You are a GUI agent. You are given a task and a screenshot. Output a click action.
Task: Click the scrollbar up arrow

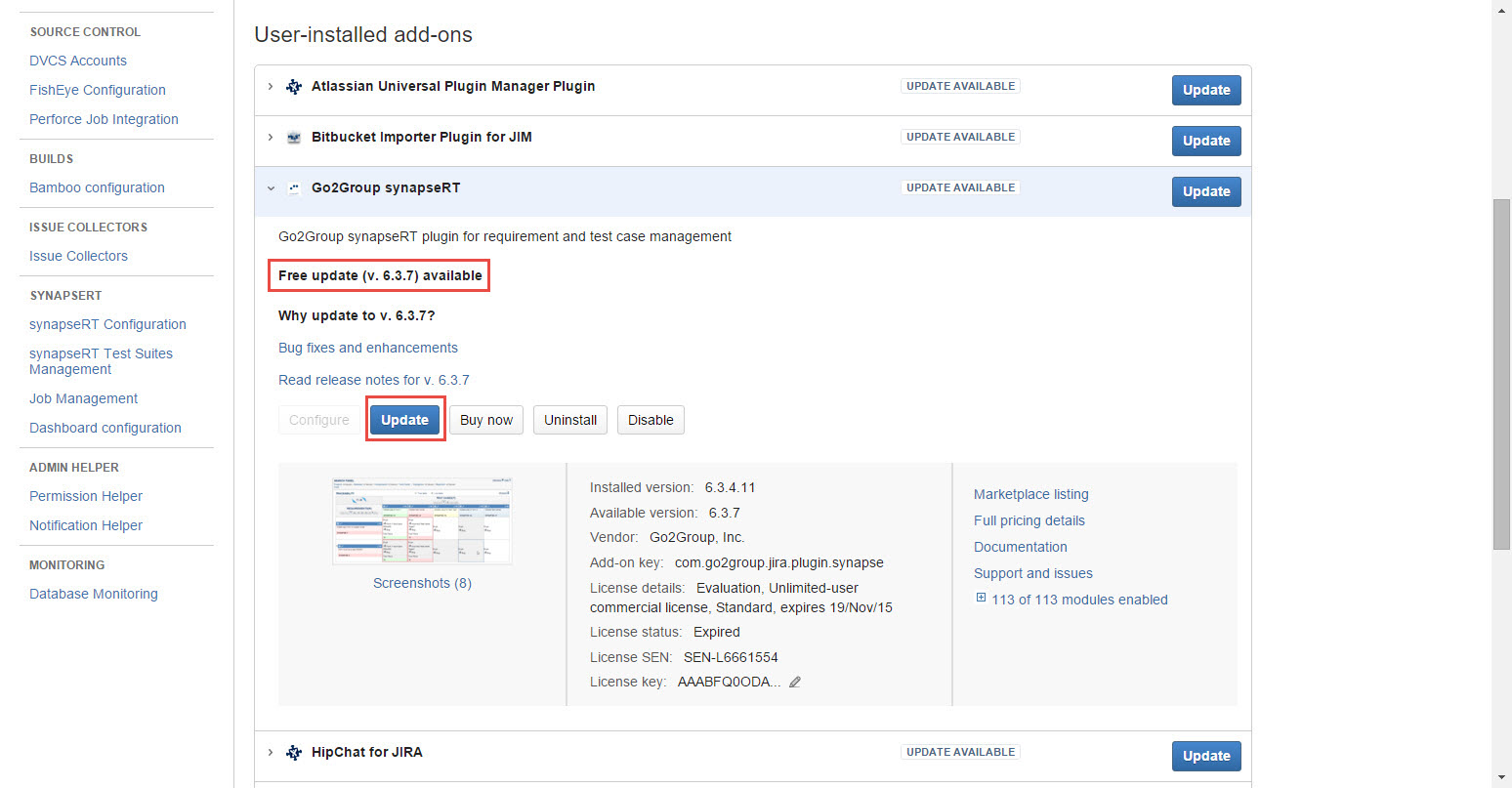tap(1502, 9)
